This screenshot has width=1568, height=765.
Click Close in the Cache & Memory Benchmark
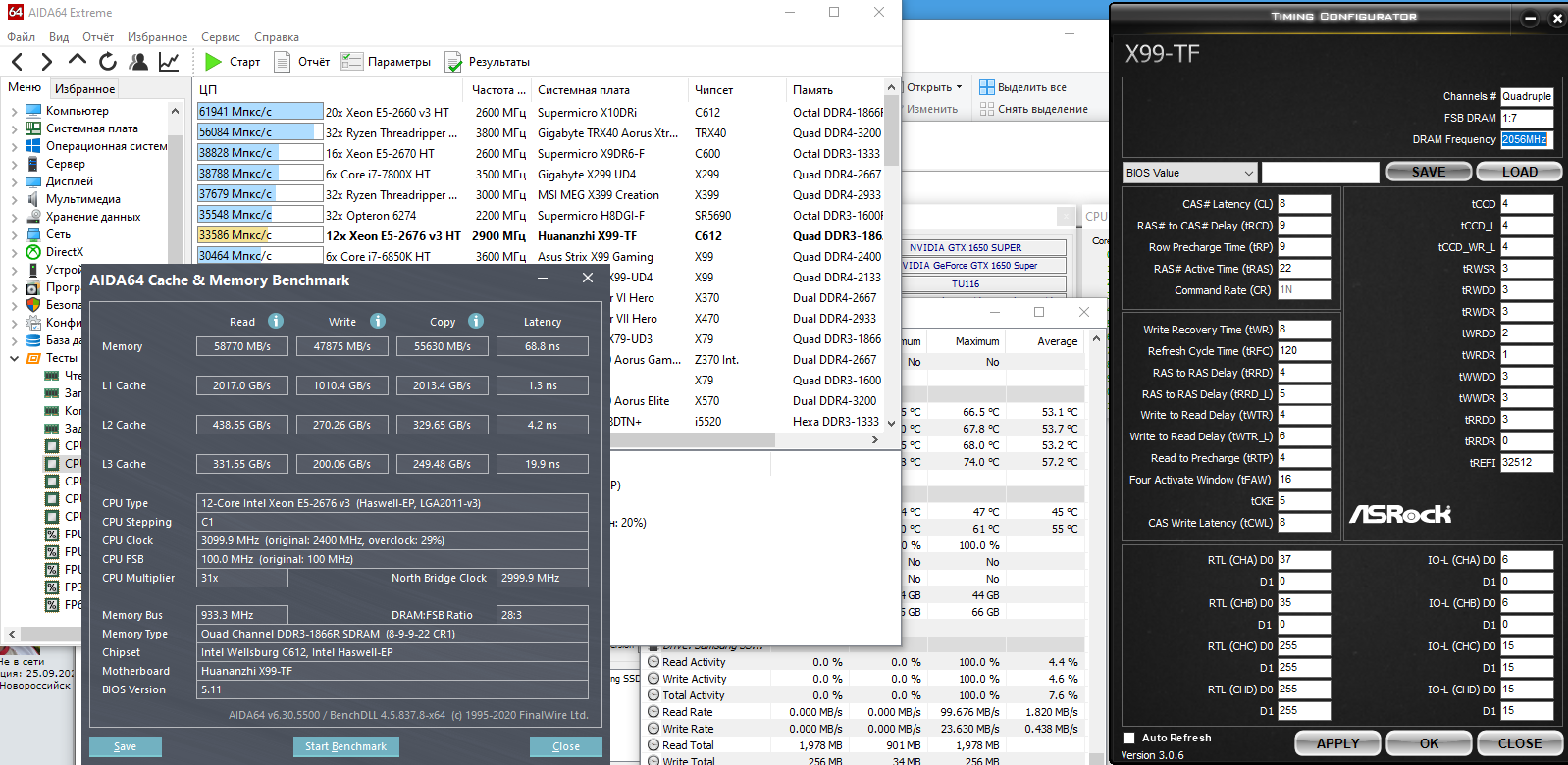tap(566, 746)
